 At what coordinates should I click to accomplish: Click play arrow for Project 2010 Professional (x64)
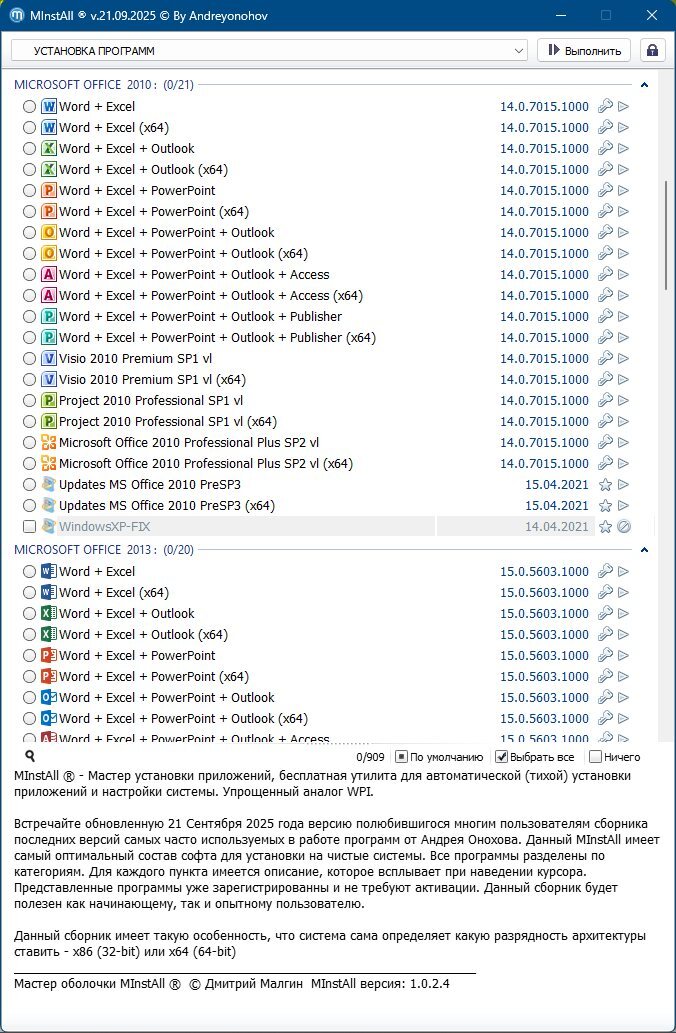tap(624, 421)
